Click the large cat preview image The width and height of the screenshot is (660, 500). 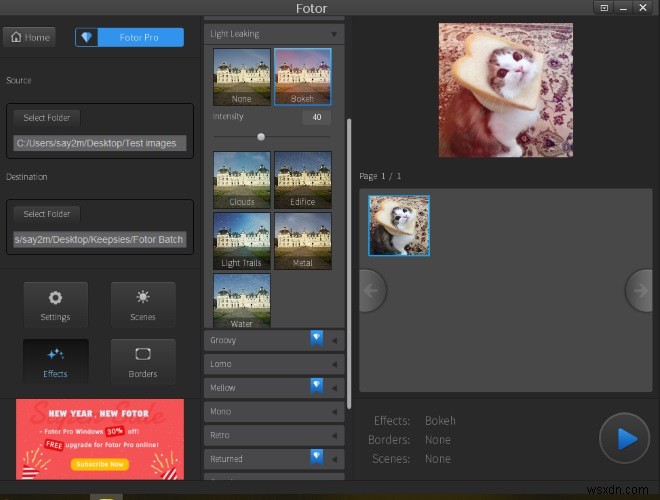[x=506, y=90]
